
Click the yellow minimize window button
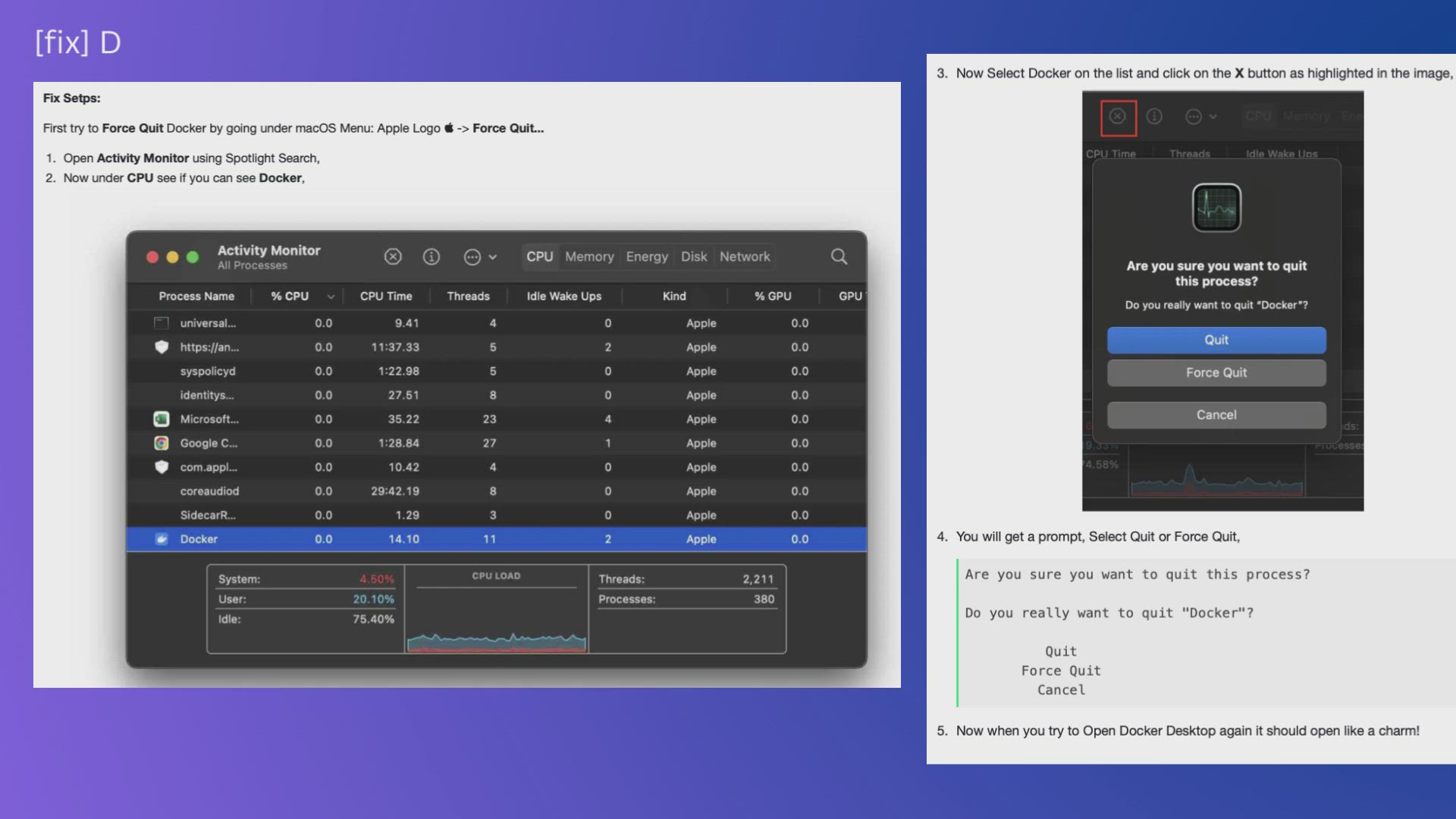(x=172, y=257)
